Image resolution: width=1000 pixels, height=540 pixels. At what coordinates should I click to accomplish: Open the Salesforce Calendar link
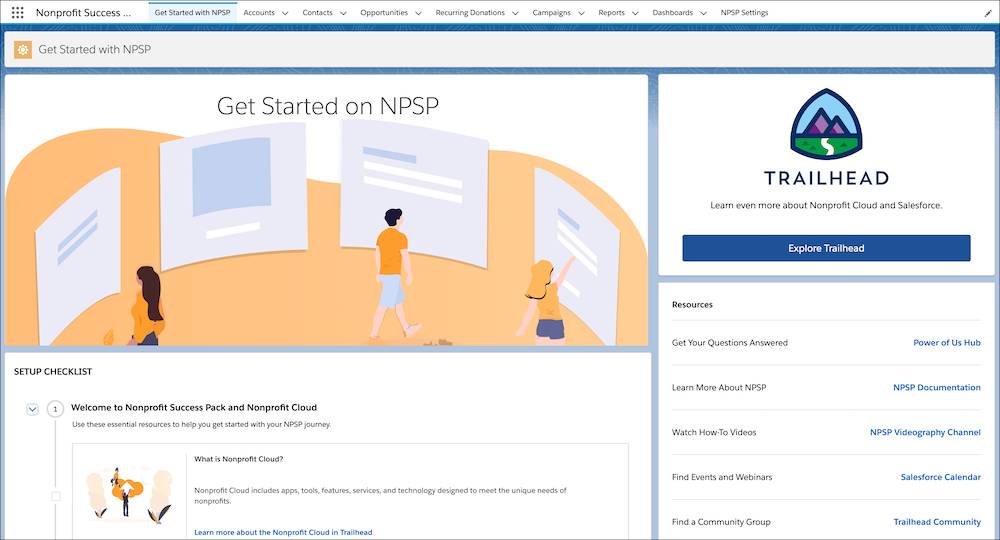click(941, 476)
